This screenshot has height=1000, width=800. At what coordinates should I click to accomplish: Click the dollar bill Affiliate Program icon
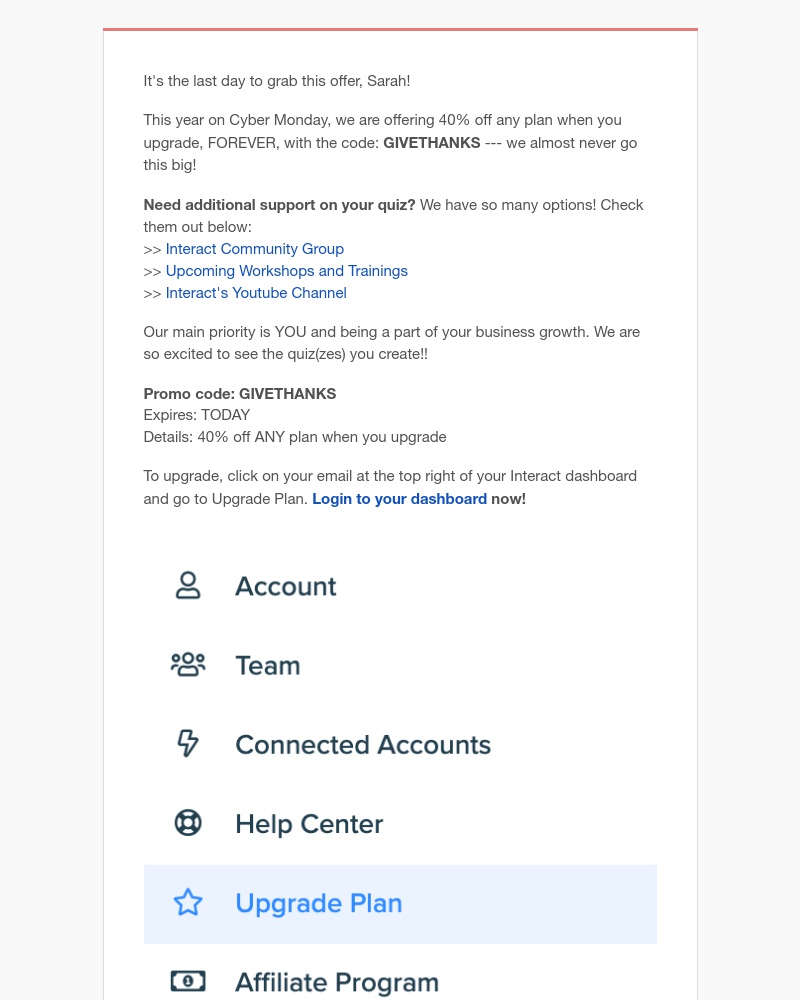pos(188,982)
